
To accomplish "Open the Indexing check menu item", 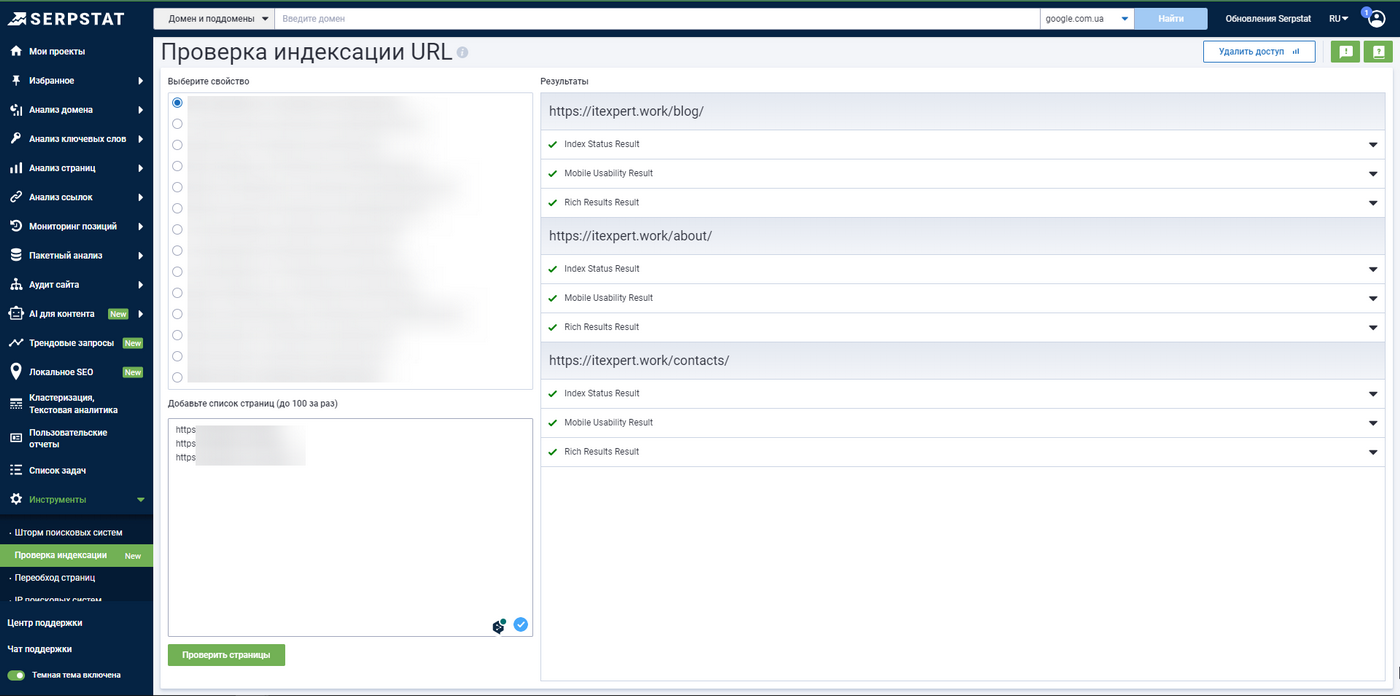I will (x=76, y=555).
